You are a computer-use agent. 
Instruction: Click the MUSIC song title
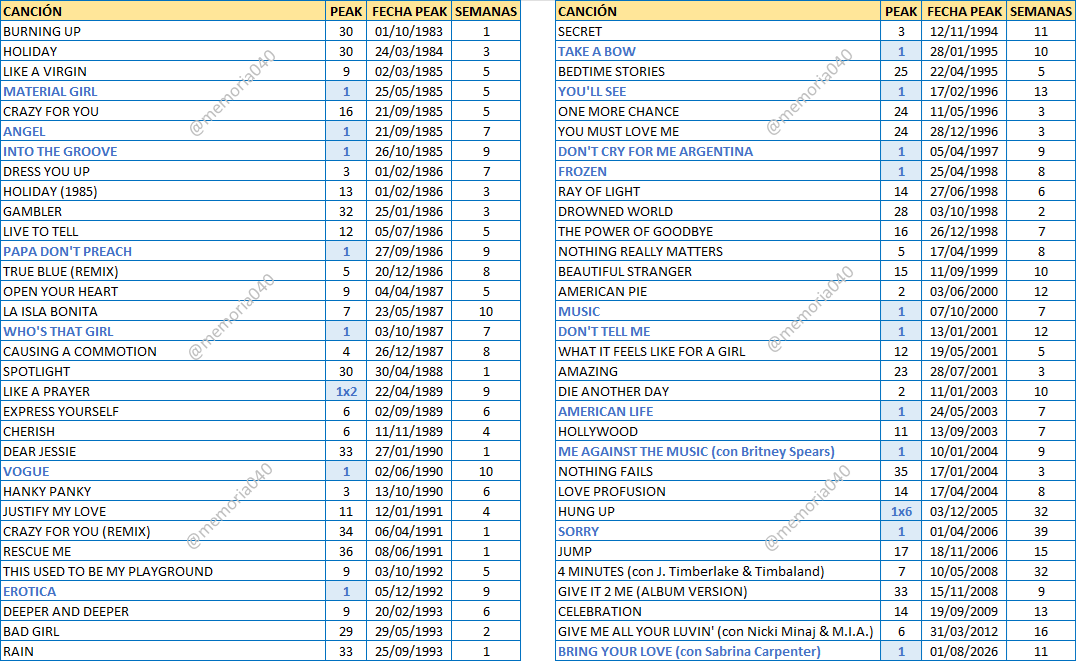[578, 312]
